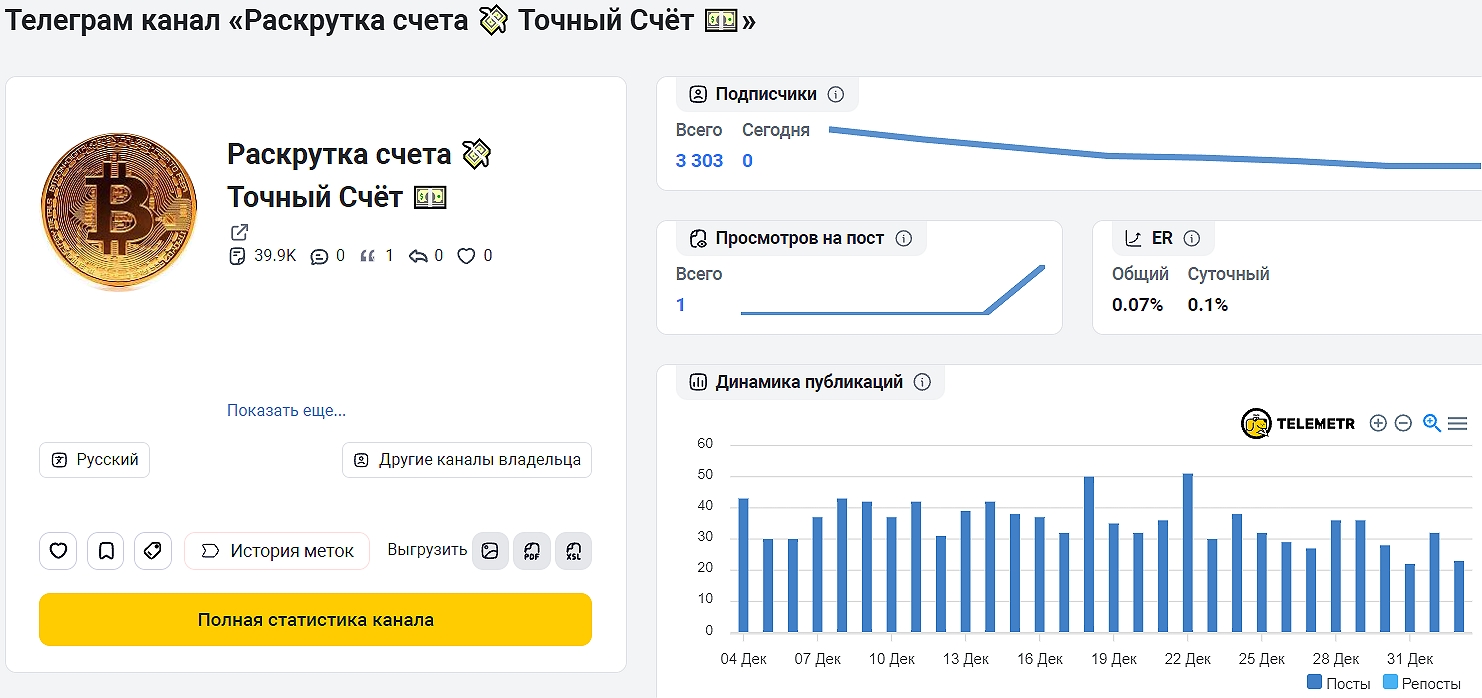
Task: Zoom out on the publications chart
Action: [1403, 423]
